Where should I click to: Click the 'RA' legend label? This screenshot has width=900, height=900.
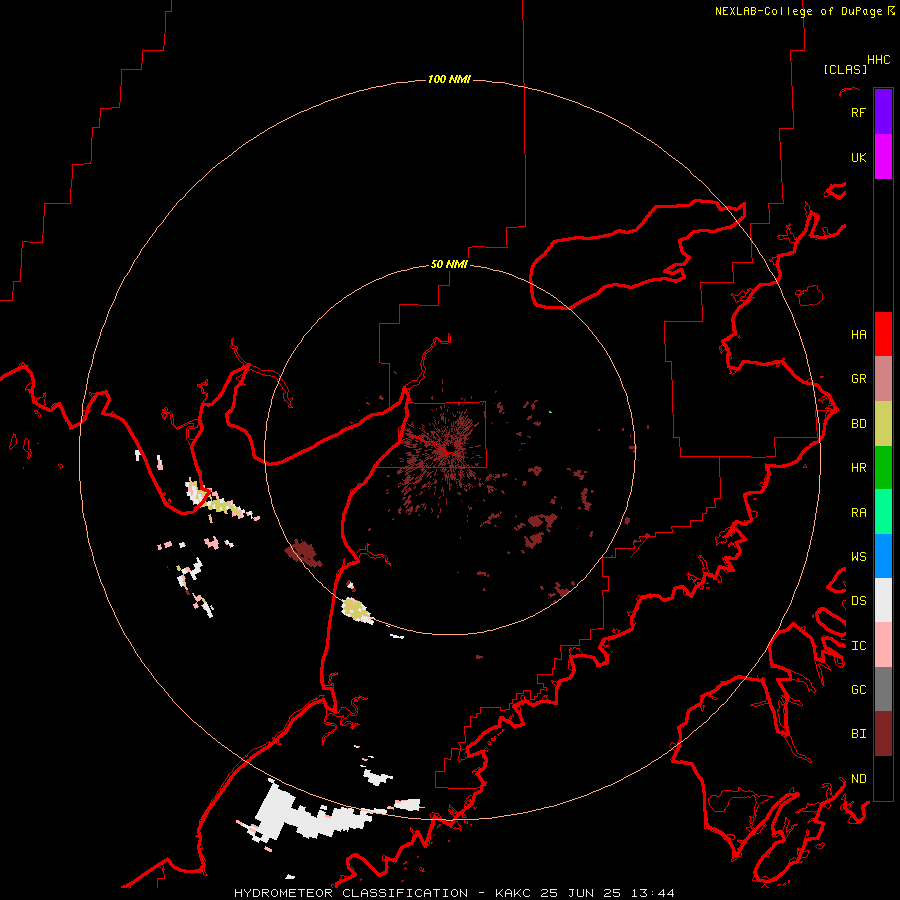pos(858,512)
